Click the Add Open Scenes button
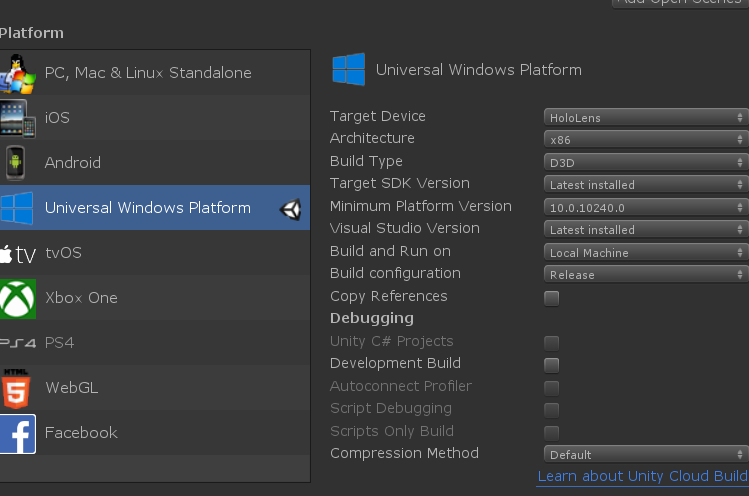Image resolution: width=749 pixels, height=496 pixels. [681, 2]
